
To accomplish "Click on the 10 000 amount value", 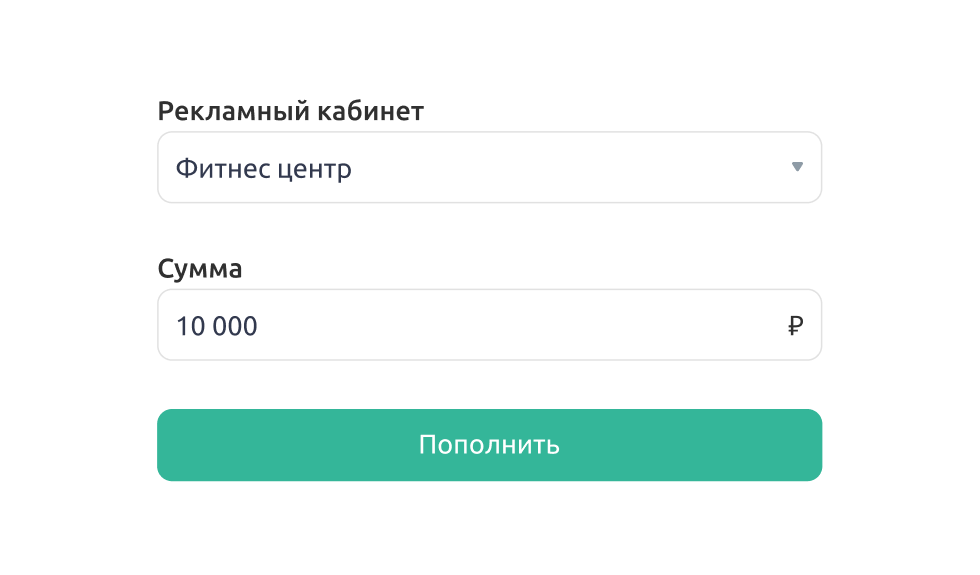I will (x=217, y=326).
